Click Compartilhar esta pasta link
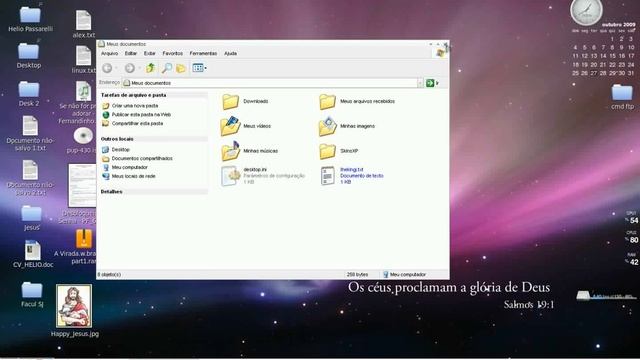640x360 pixels. tap(137, 123)
